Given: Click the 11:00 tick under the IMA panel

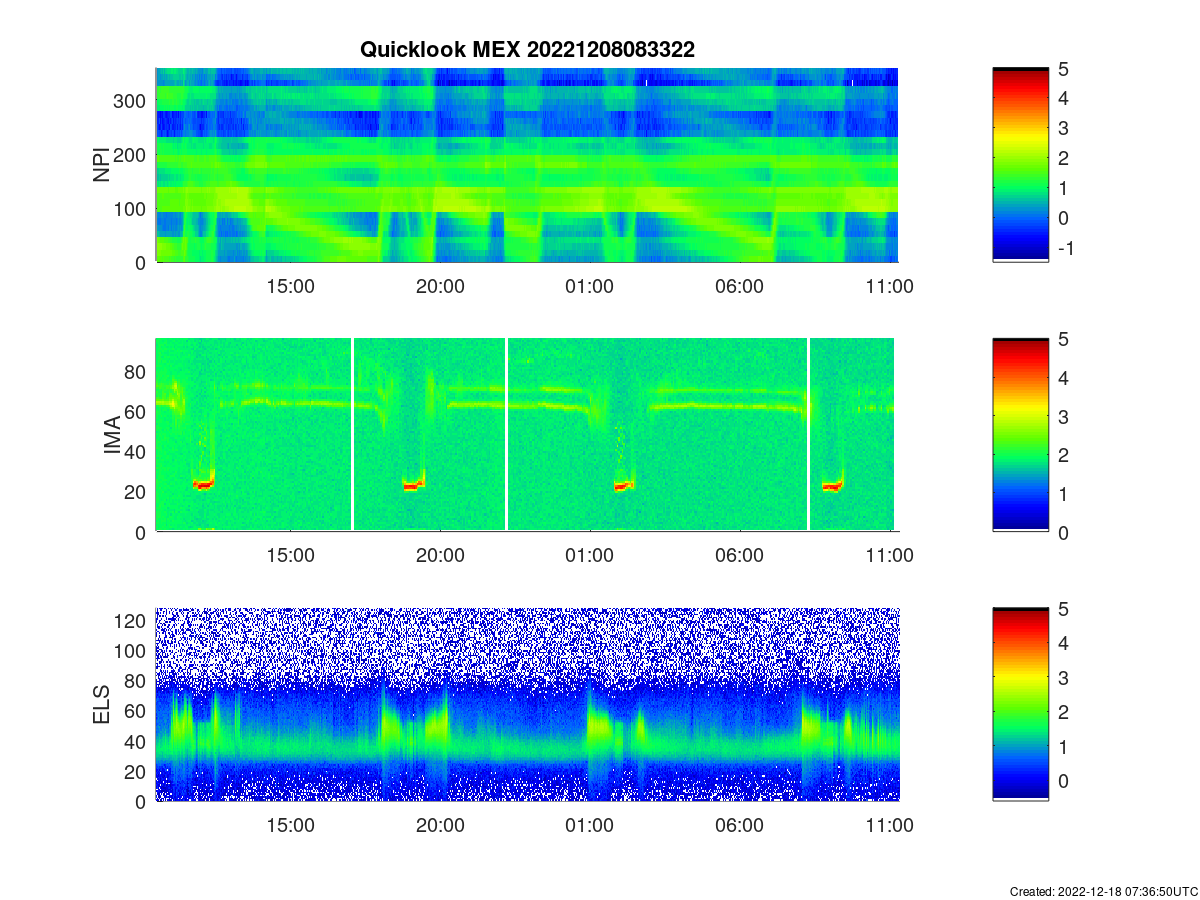Looking at the screenshot, I should [x=889, y=556].
